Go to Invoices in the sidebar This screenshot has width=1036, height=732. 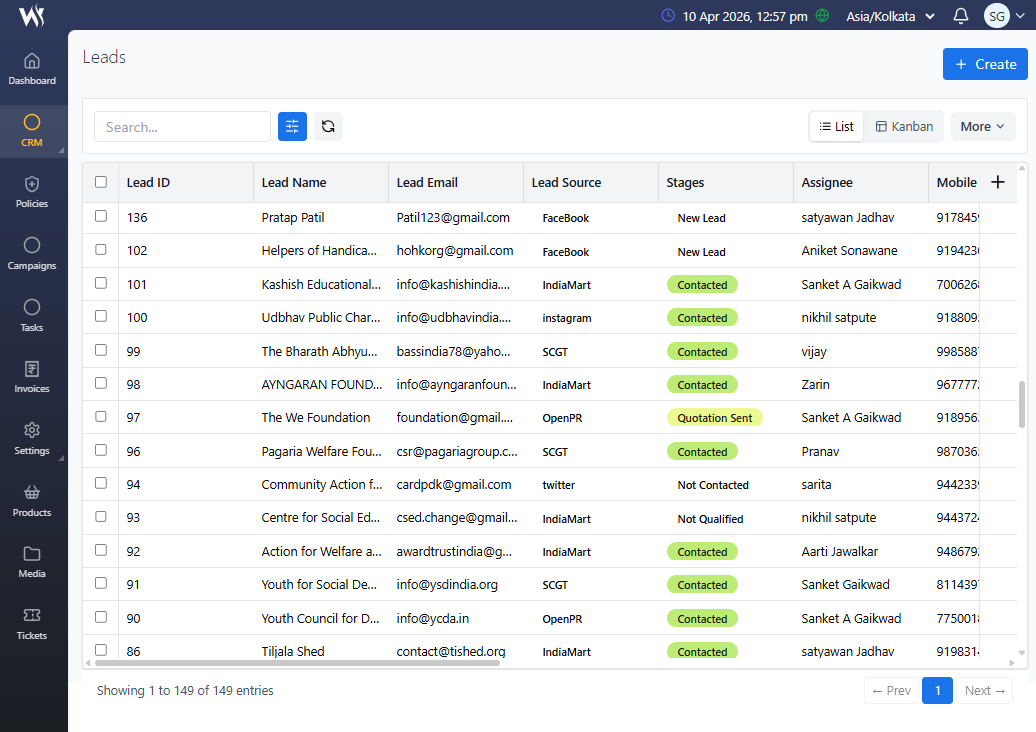pos(32,377)
